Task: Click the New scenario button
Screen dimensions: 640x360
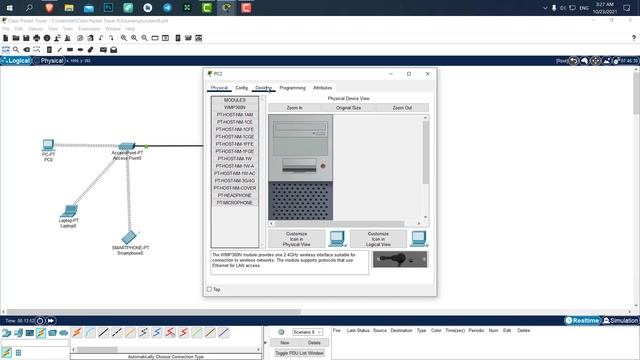Action: coord(284,343)
